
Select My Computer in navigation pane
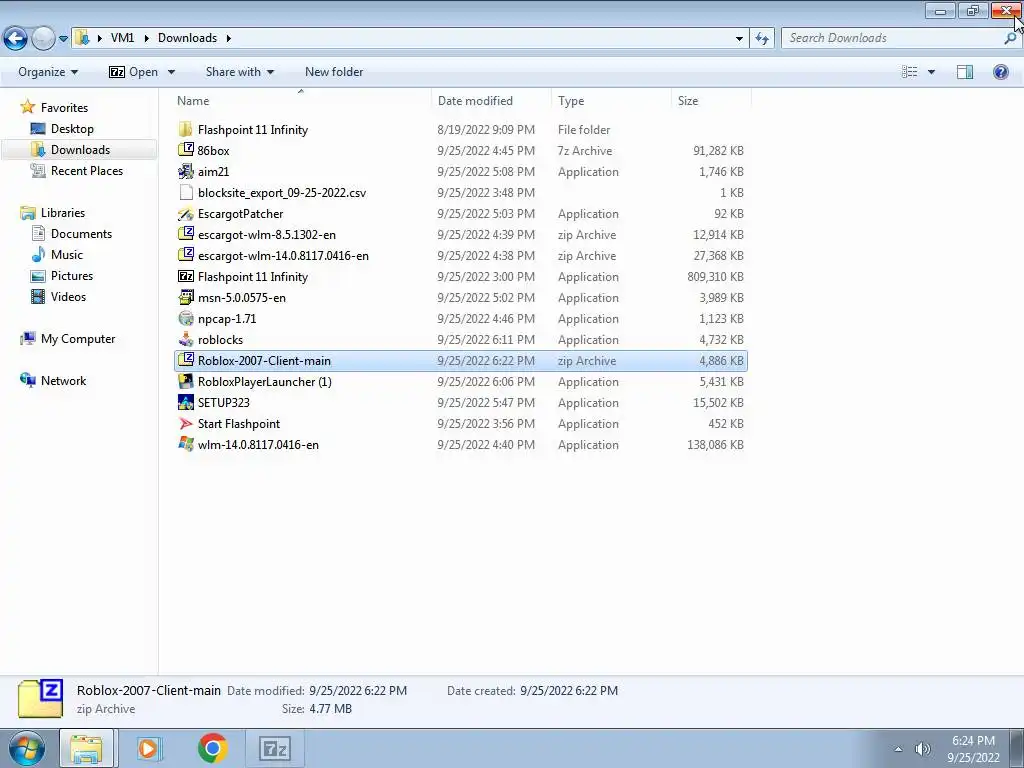tap(78, 339)
